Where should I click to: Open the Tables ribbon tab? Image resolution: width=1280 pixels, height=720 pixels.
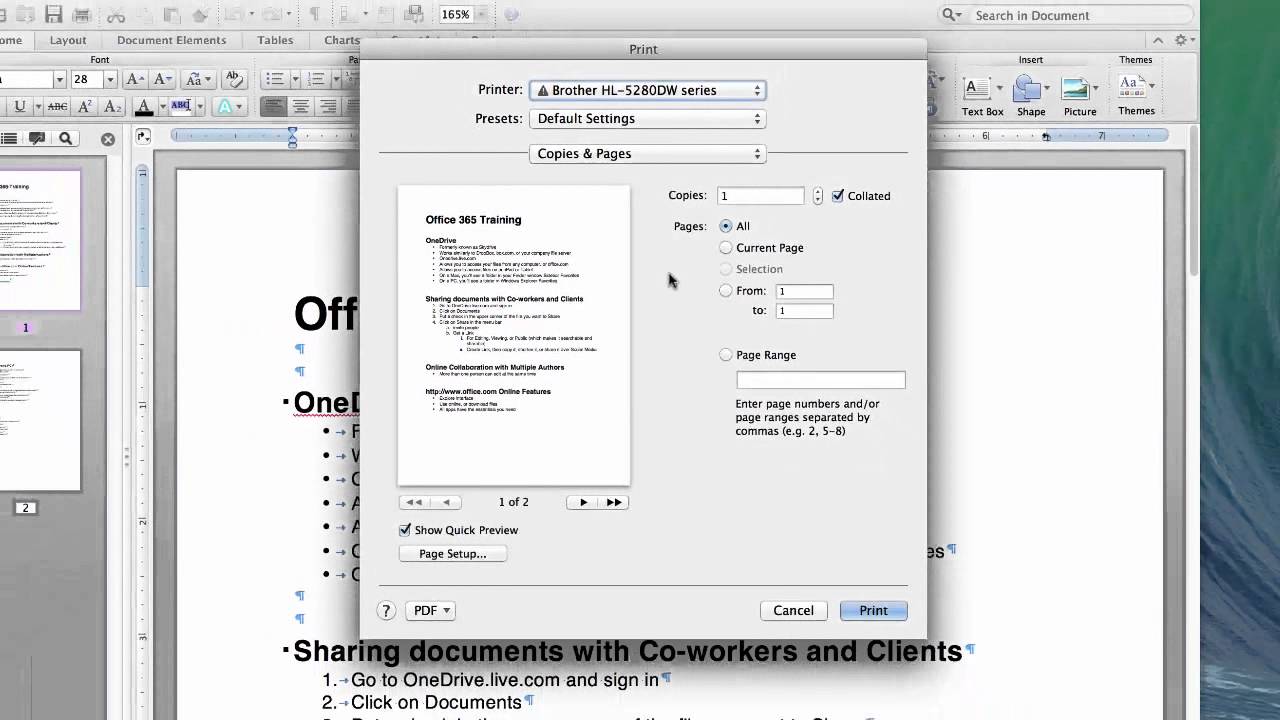pos(275,40)
